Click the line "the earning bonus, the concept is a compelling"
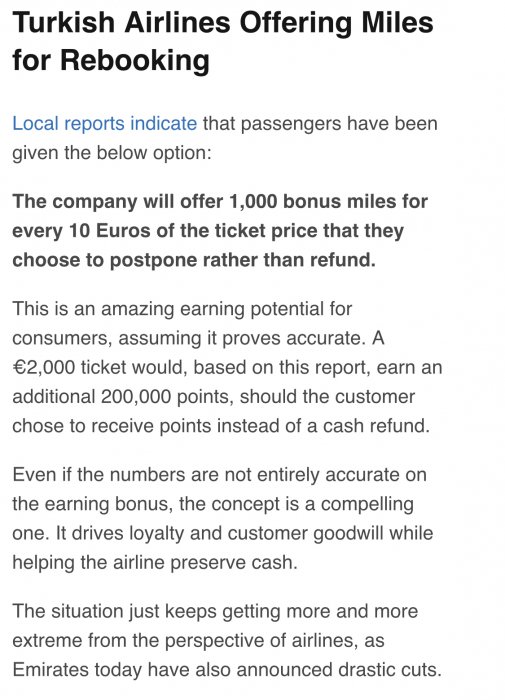The image size is (505, 700). (213, 504)
